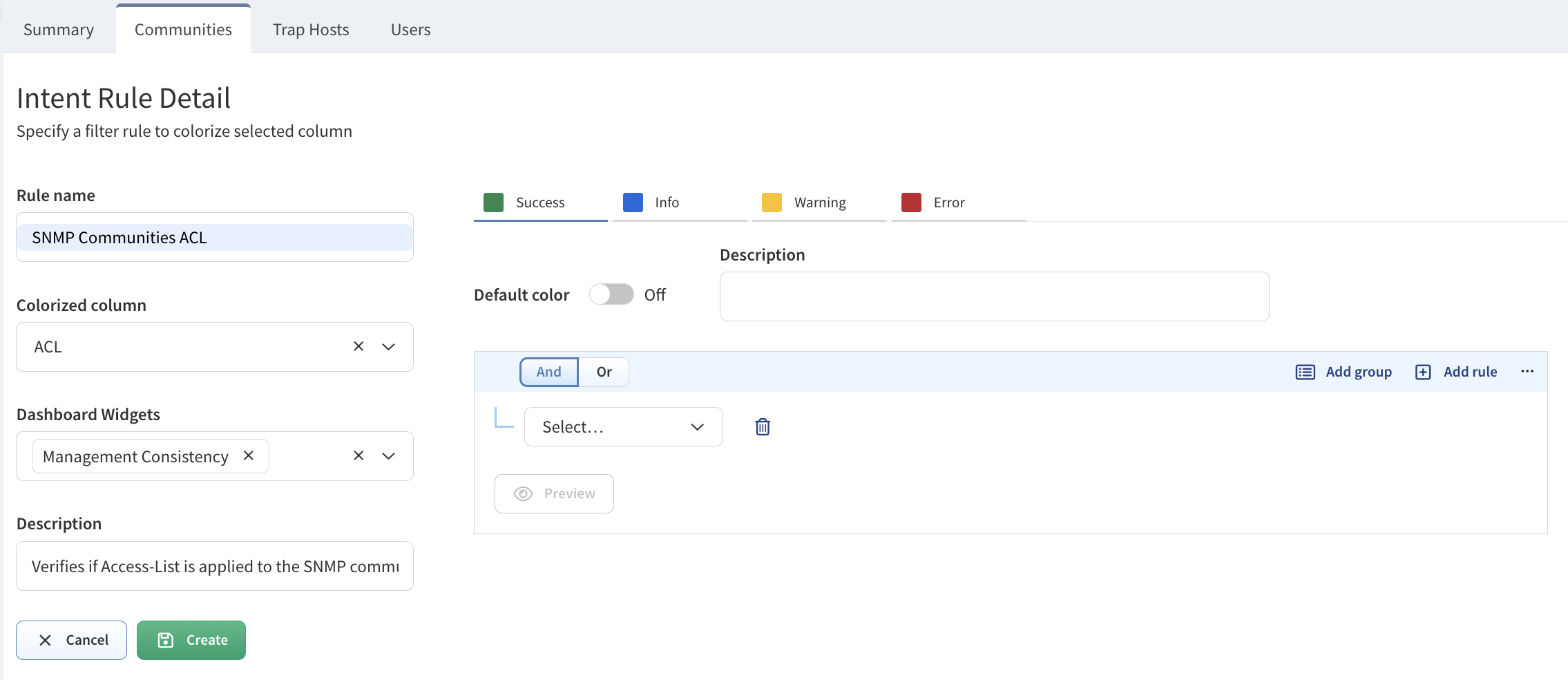The height and width of the screenshot is (680, 1568).
Task: Cancel the intent rule creation
Action: [x=72, y=640]
